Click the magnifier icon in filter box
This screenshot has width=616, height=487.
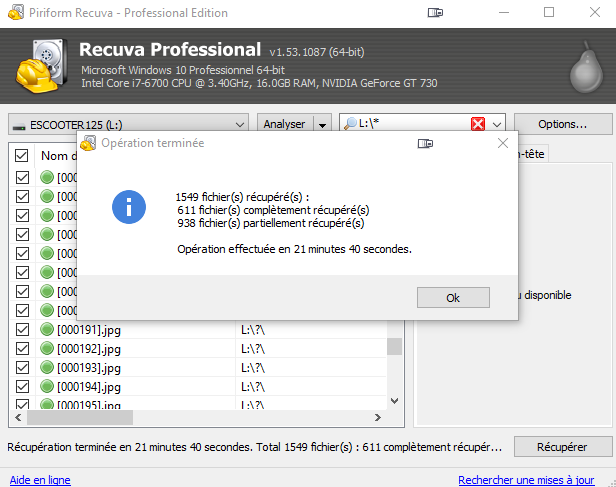pos(350,124)
